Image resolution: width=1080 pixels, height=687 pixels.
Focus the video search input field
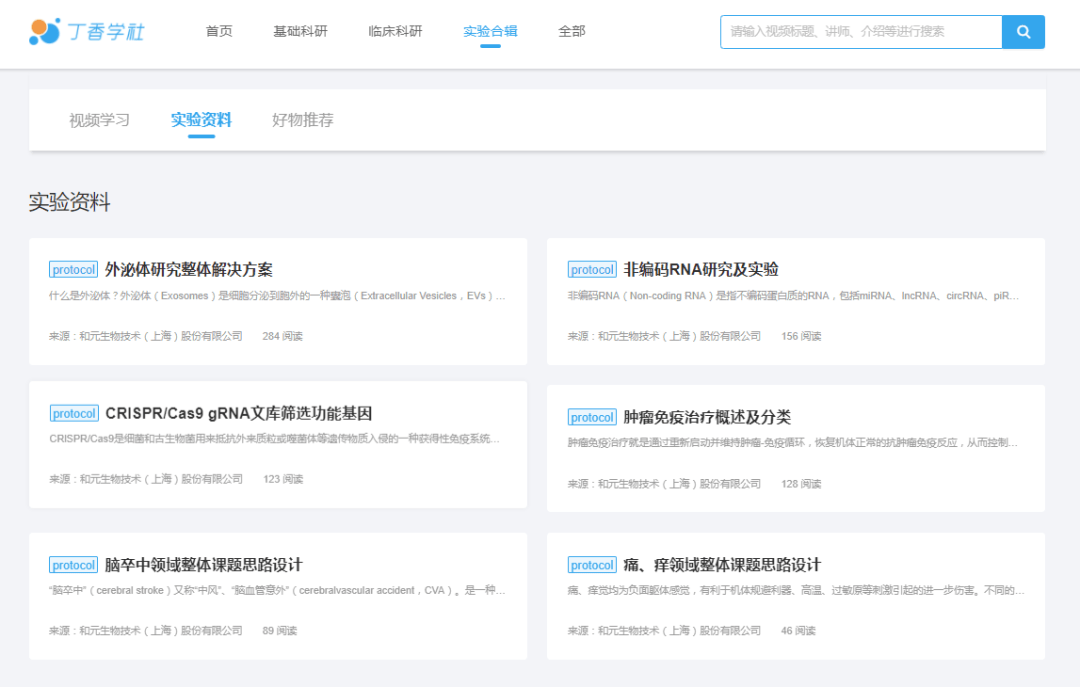click(x=860, y=32)
